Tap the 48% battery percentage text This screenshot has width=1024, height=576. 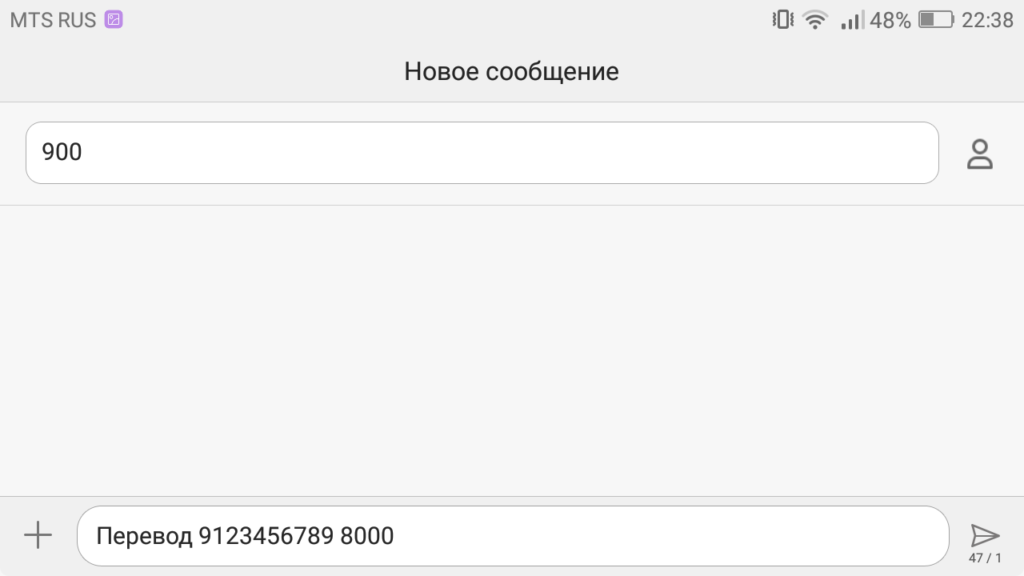click(x=890, y=20)
